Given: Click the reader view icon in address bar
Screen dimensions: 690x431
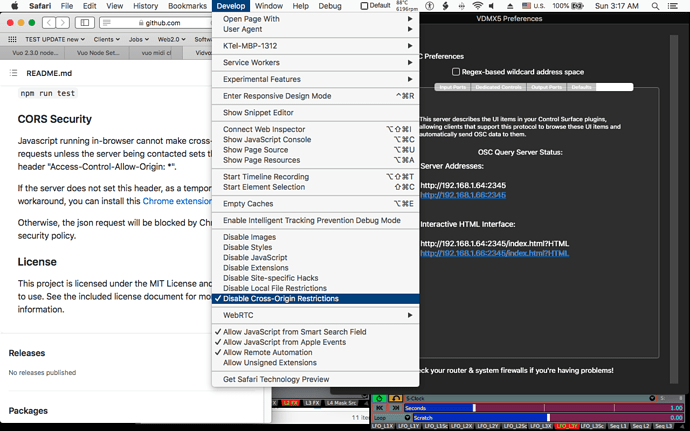Looking at the screenshot, I should tap(107, 23).
